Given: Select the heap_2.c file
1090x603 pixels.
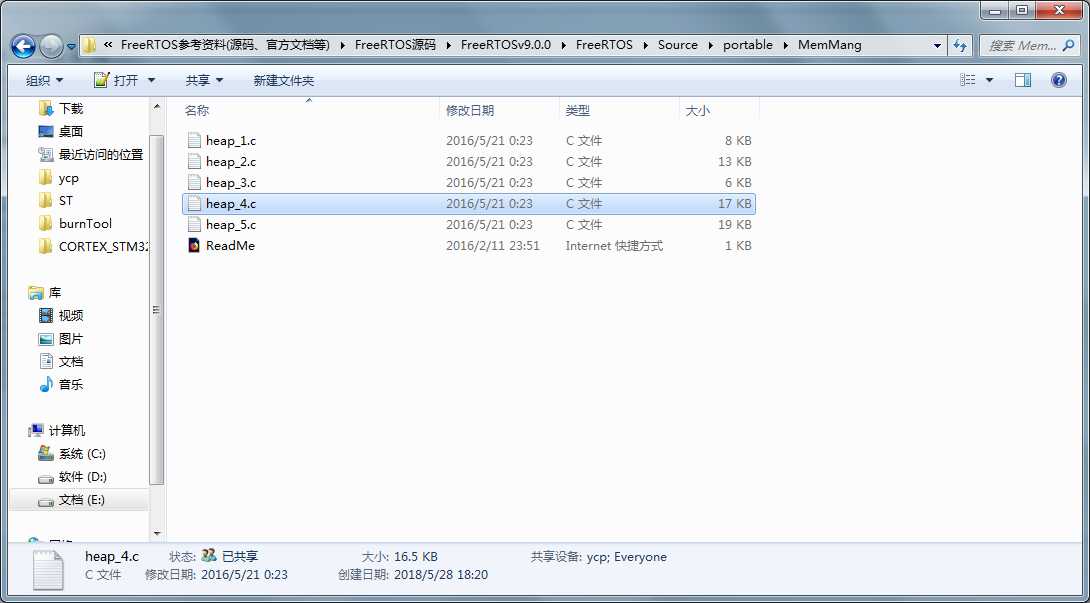Looking at the screenshot, I should click(469, 161).
